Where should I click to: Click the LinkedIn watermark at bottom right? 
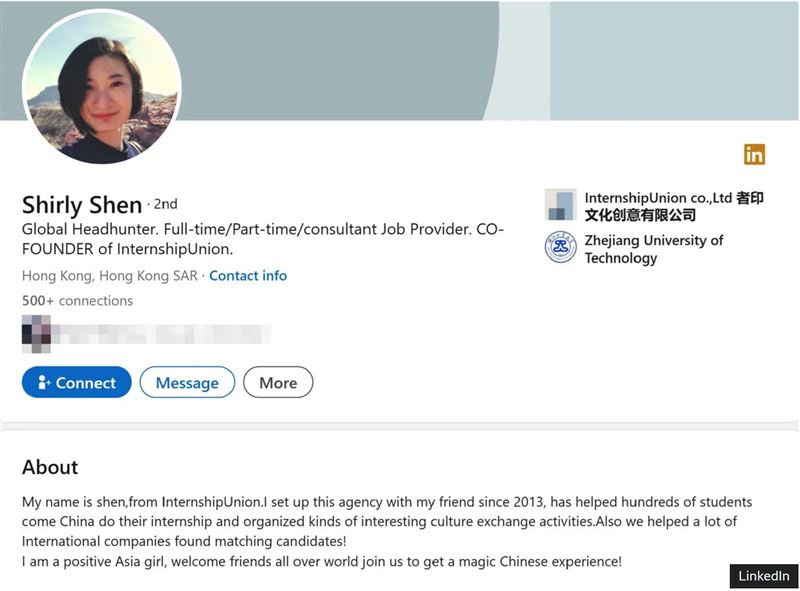(x=763, y=575)
